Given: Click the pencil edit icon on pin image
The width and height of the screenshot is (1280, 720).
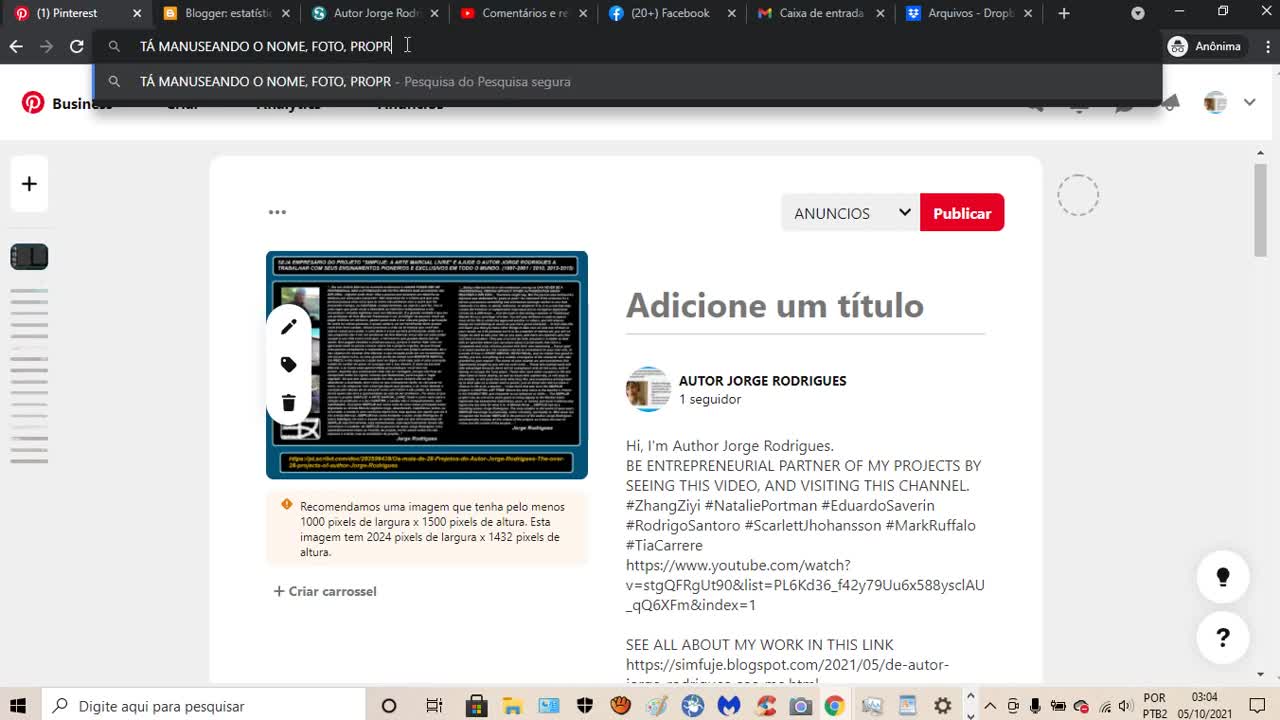Looking at the screenshot, I should [x=289, y=327].
